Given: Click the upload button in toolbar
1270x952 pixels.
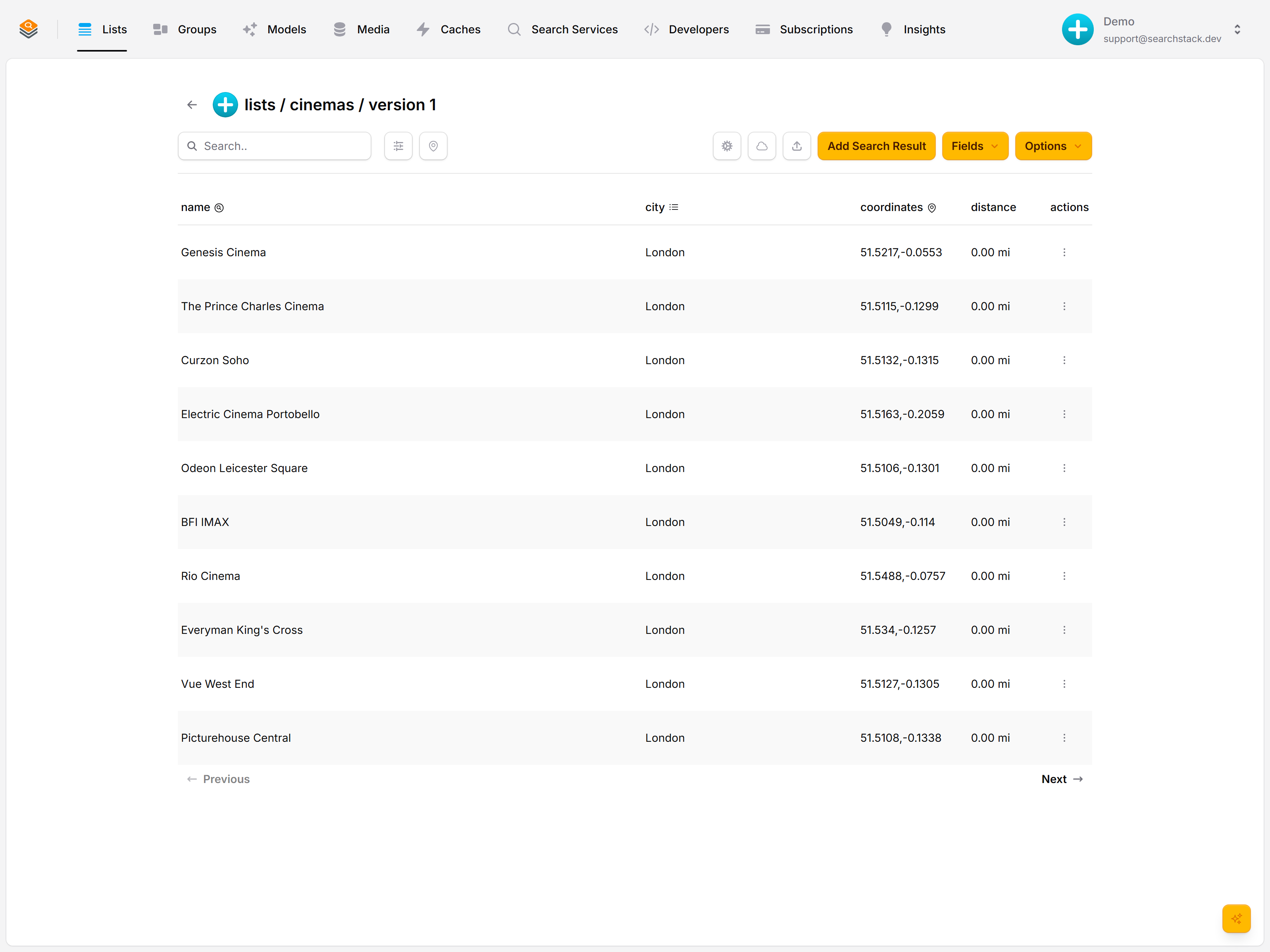Looking at the screenshot, I should pos(797,146).
